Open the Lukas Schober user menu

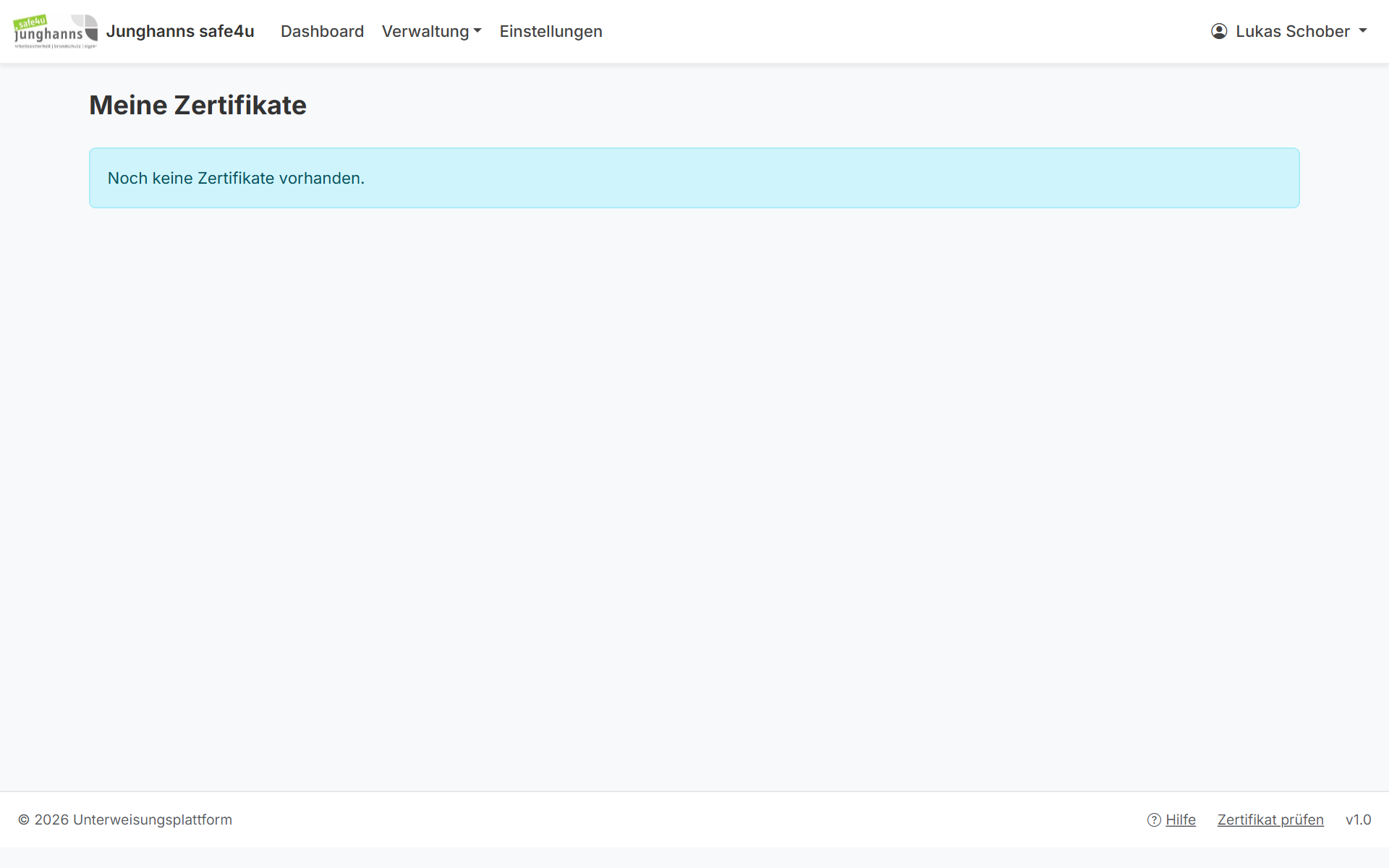tap(1289, 31)
